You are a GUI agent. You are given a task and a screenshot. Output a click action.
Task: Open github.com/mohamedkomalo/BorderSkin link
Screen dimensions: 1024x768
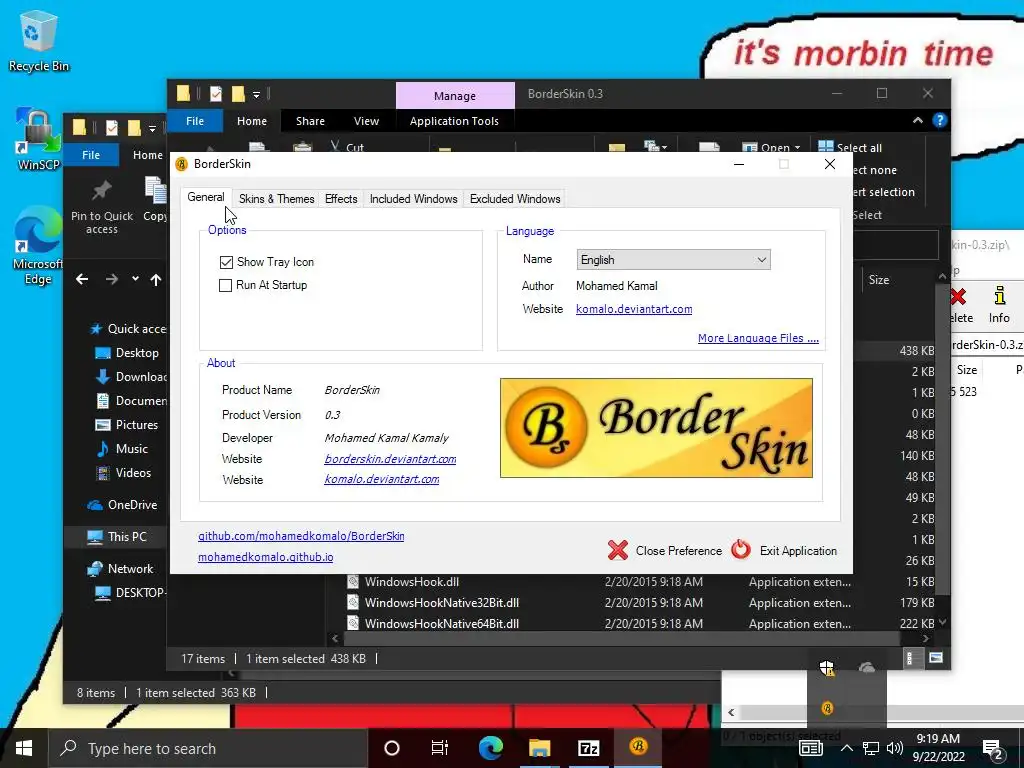tap(301, 536)
